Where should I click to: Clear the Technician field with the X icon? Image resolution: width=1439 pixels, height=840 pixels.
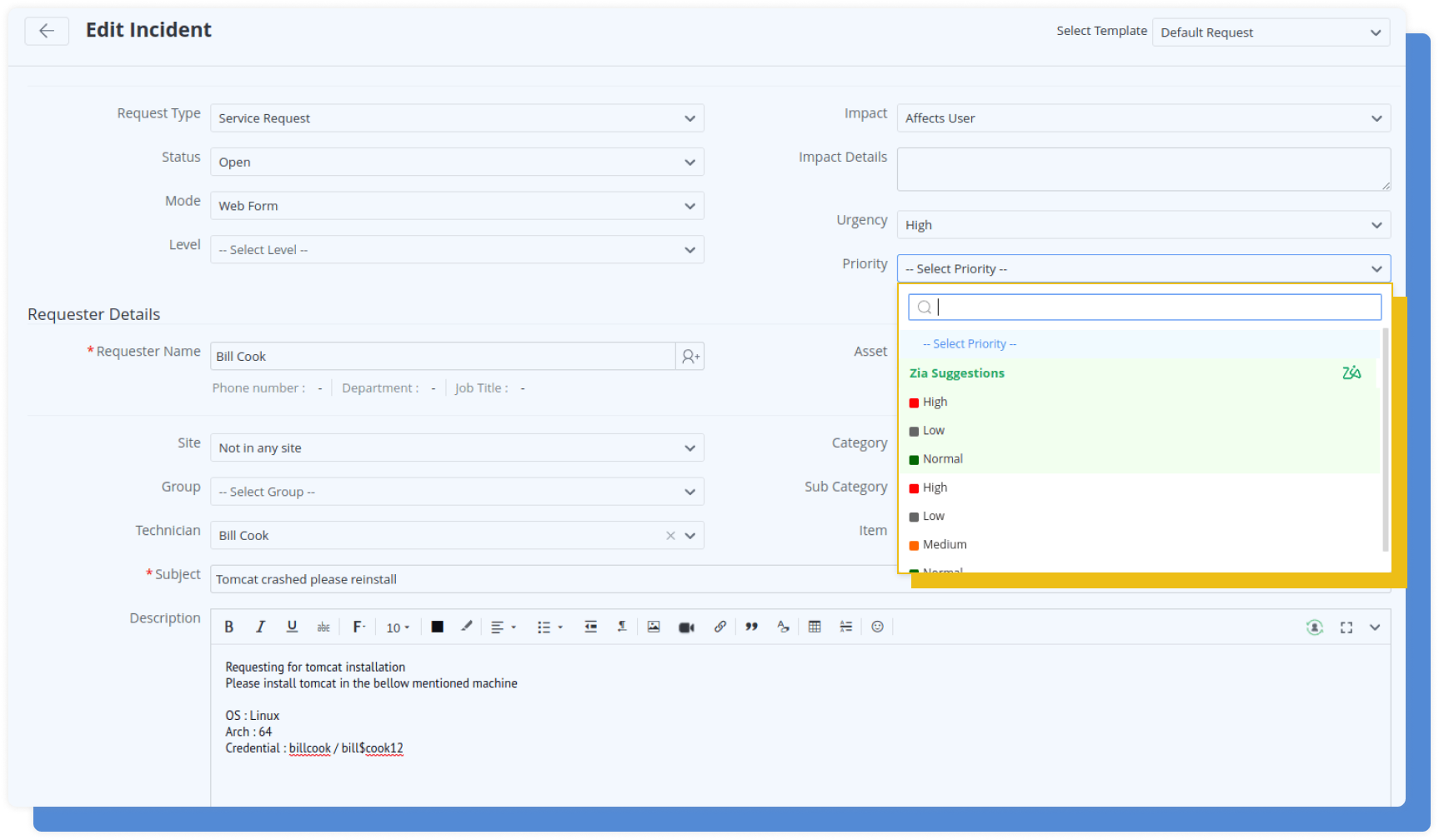coord(670,536)
